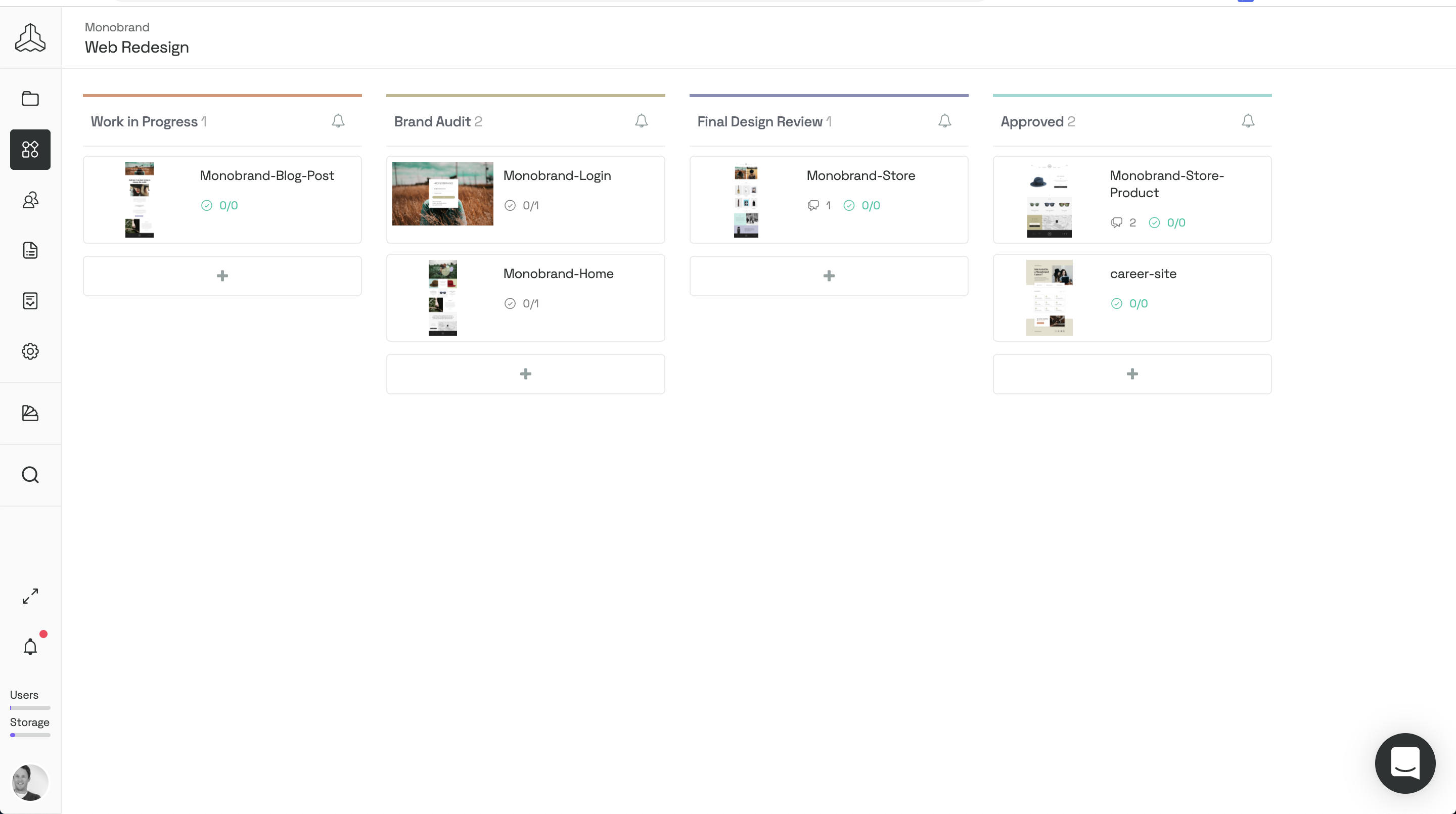Select the boards grid icon in sidebar
Viewport: 1456px width, 814px height.
pos(30,150)
